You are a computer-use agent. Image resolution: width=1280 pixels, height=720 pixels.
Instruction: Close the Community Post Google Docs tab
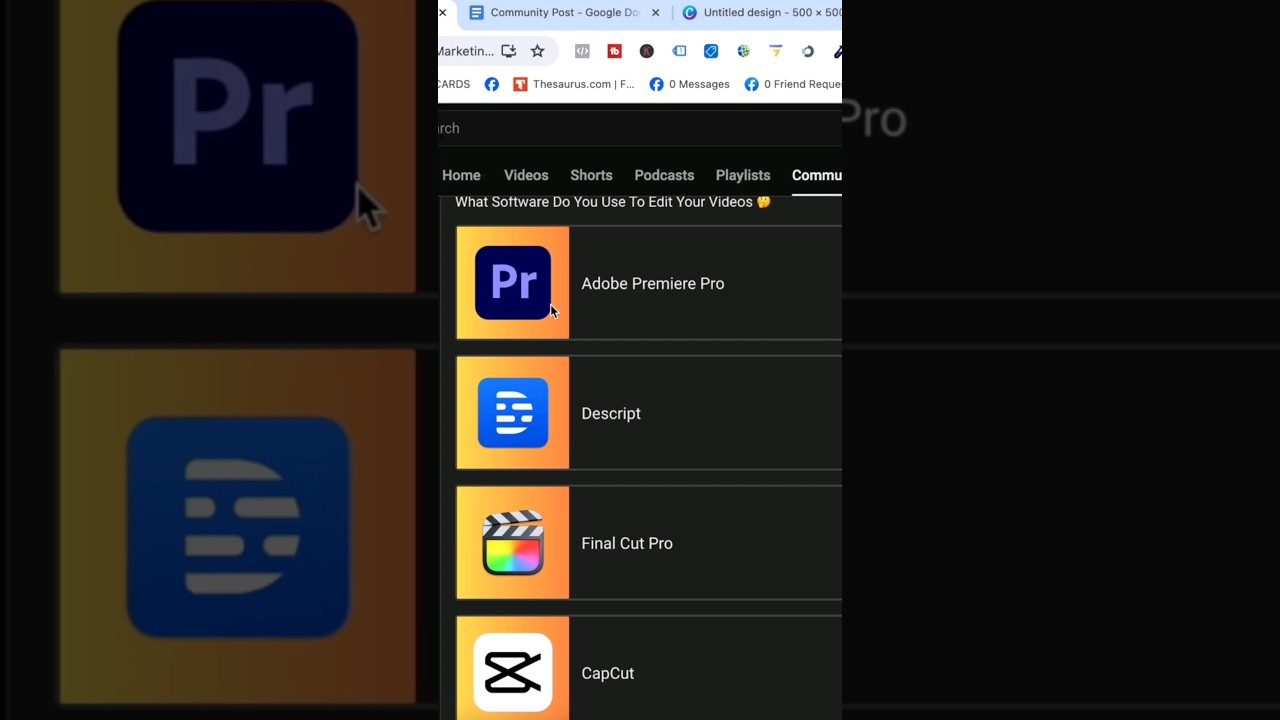pyautogui.click(x=655, y=13)
